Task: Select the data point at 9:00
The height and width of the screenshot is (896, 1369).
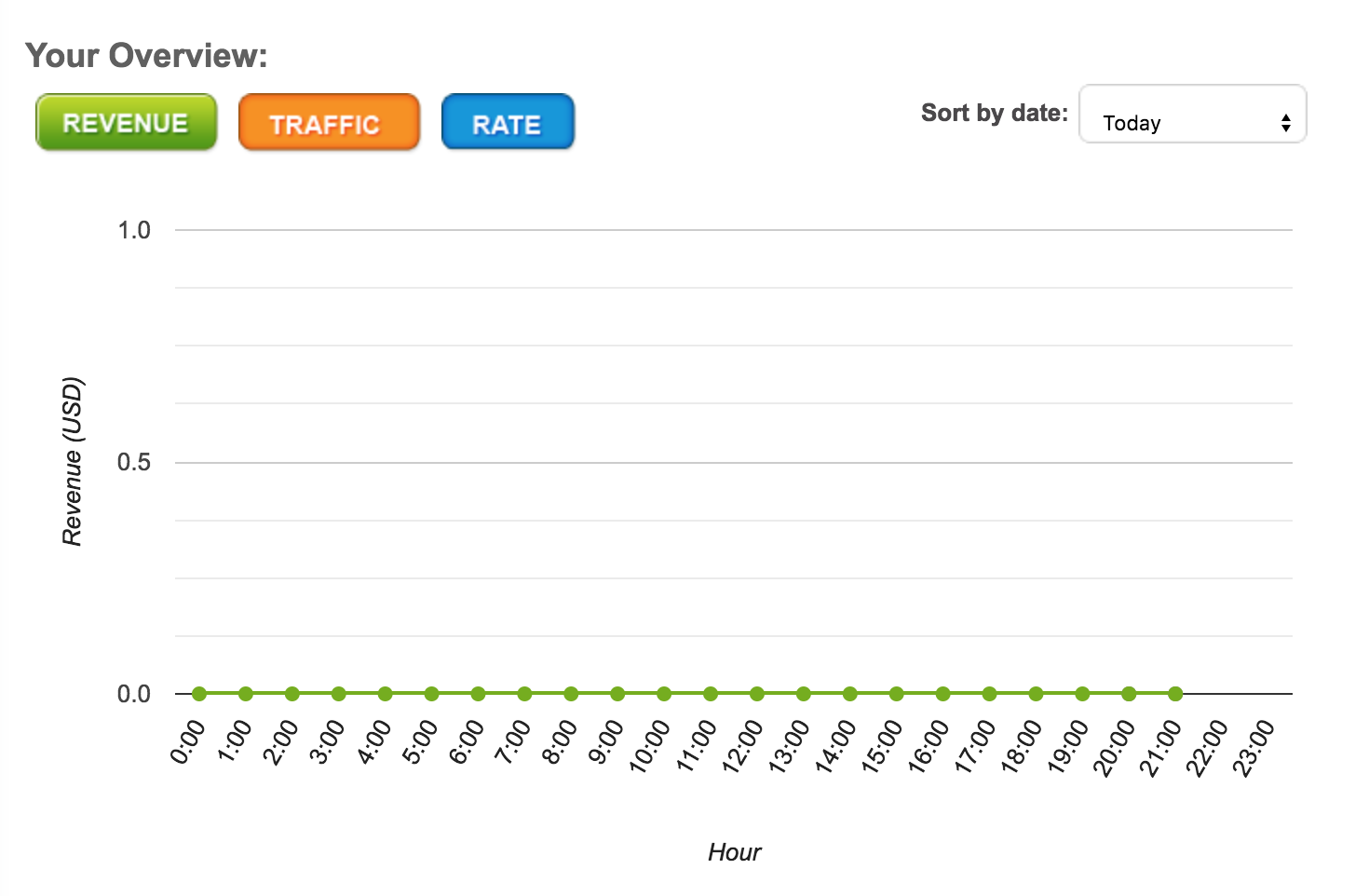Action: pyautogui.click(x=617, y=694)
